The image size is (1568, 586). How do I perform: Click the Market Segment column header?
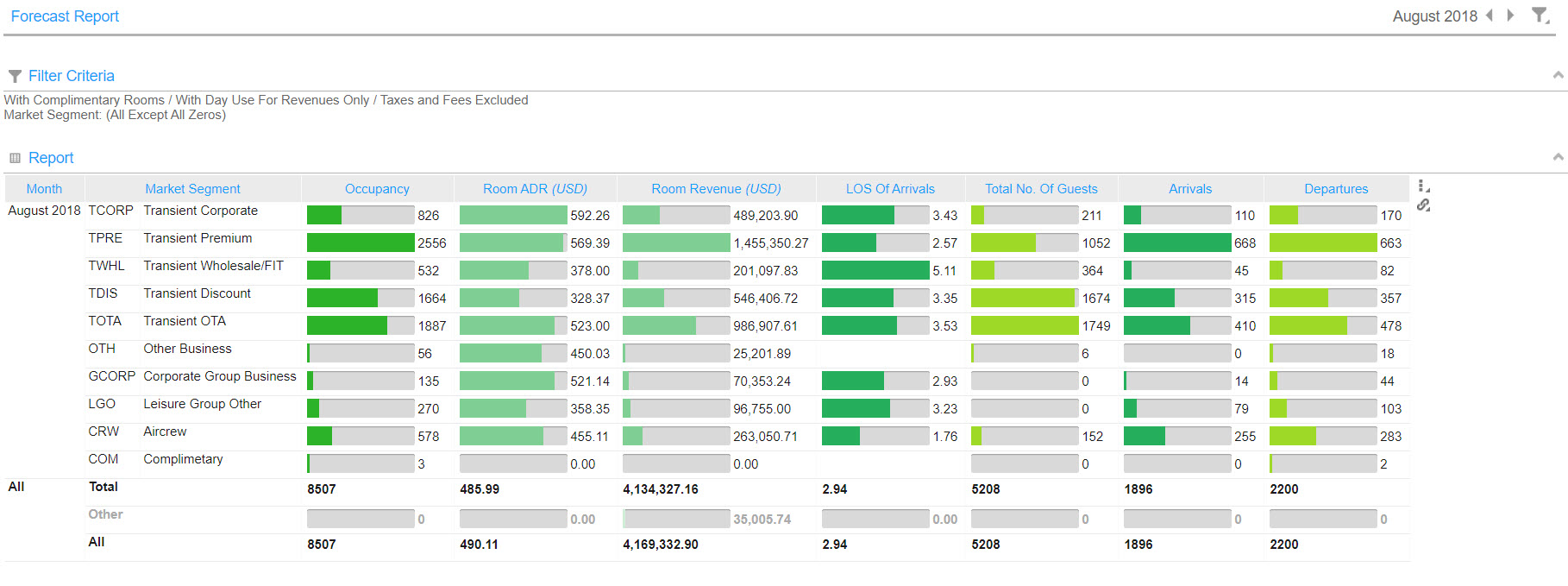(192, 189)
